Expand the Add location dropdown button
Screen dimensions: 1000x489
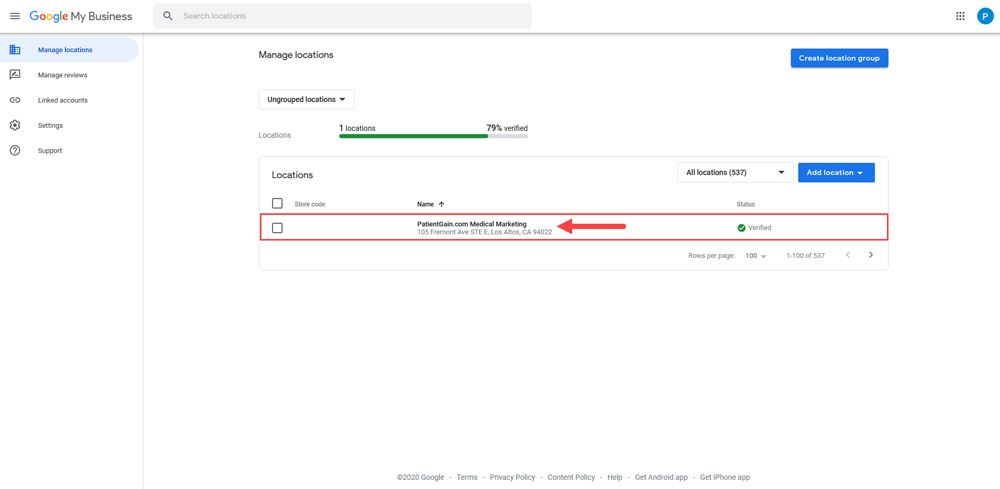(836, 172)
